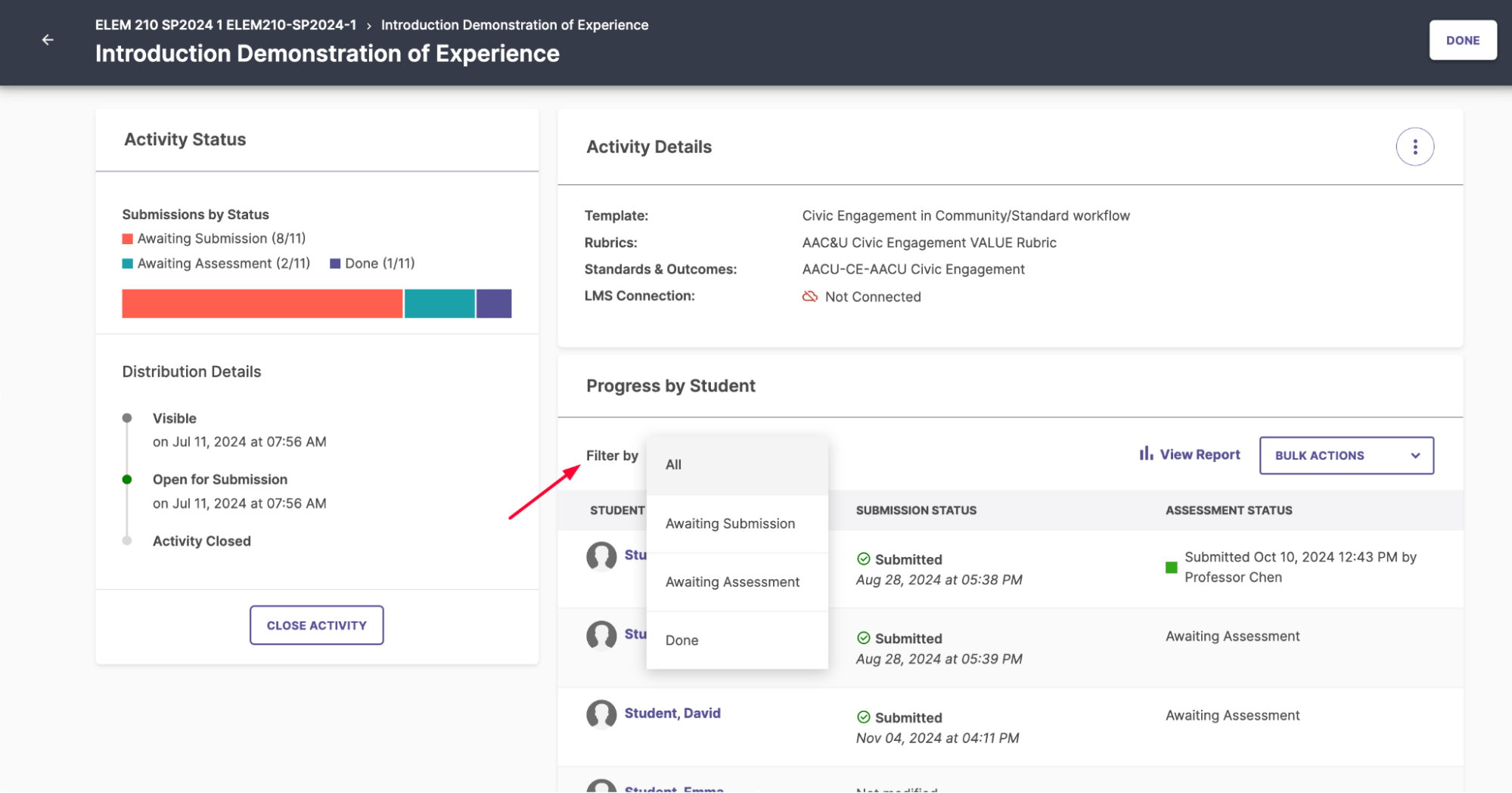Click the DONE button in the header

1462,40
